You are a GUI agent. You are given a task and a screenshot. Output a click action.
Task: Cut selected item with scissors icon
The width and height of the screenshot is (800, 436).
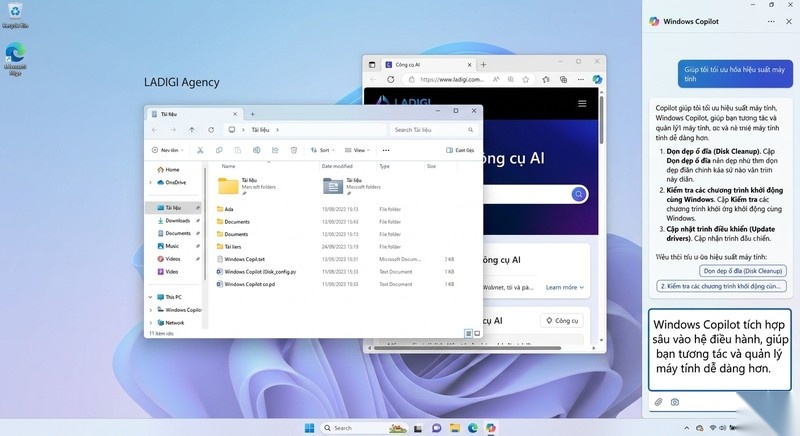[x=200, y=150]
